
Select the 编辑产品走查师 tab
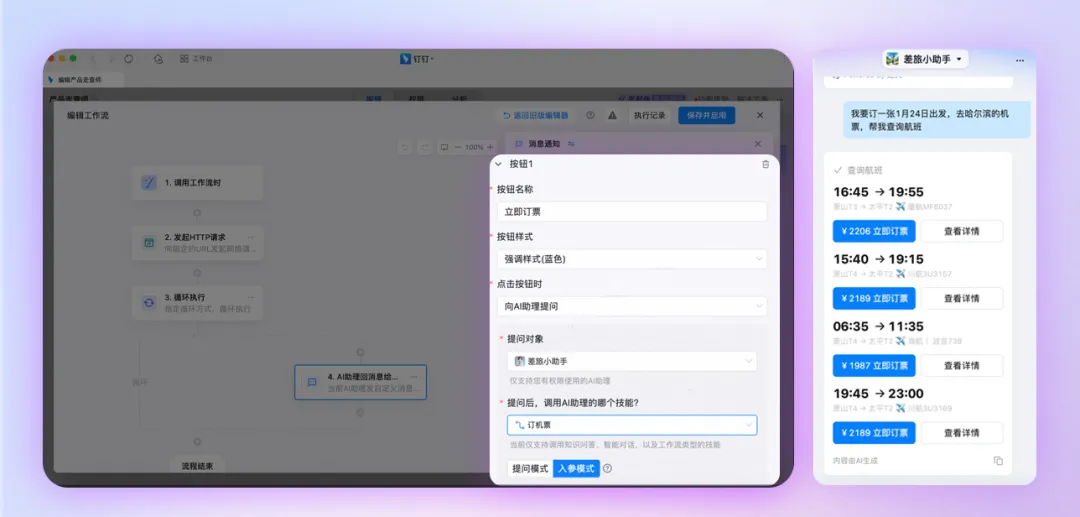coord(84,80)
